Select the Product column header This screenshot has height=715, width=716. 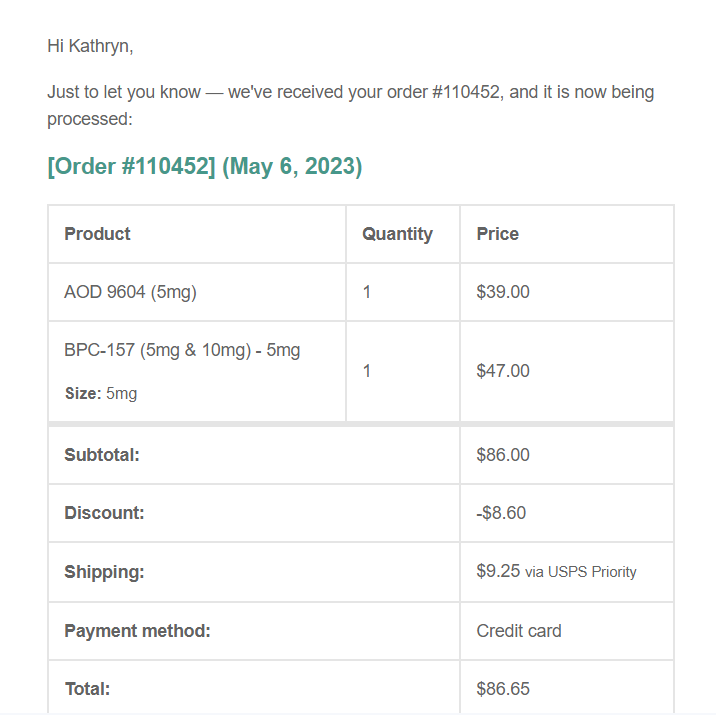click(x=97, y=234)
